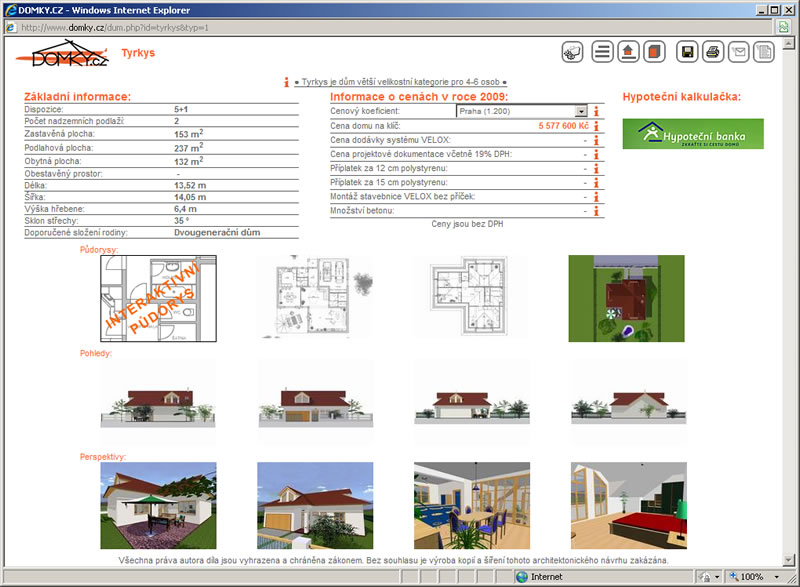The image size is (800, 587).
Task: Click the Hypoteční banka banner
Action: coord(693,134)
